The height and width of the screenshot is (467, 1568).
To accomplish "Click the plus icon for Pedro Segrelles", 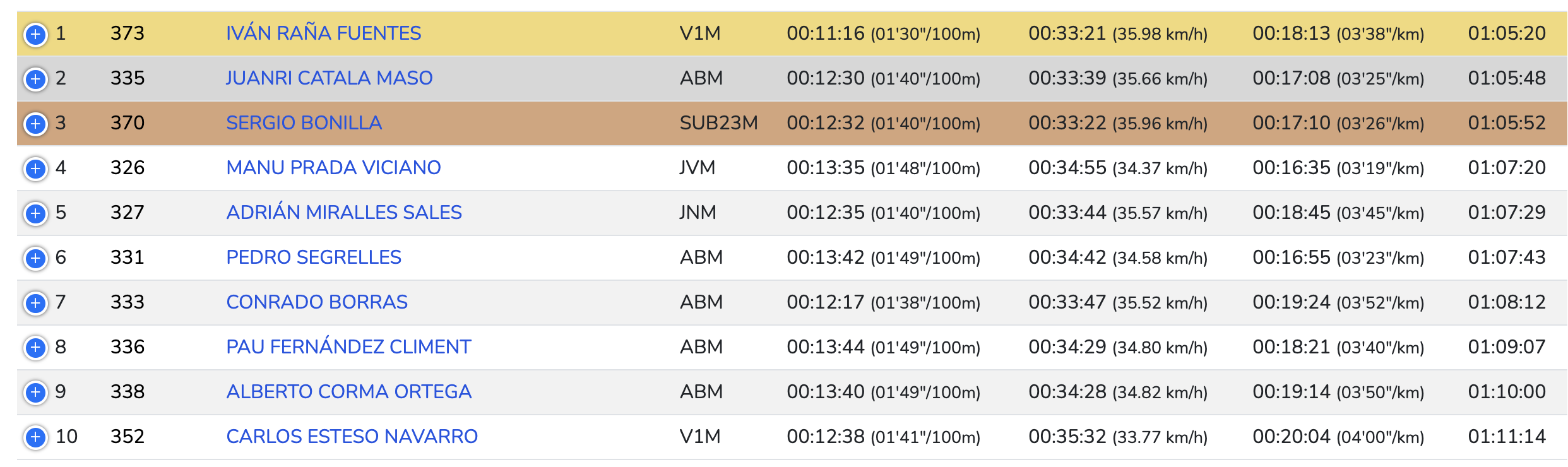I will 35,258.
